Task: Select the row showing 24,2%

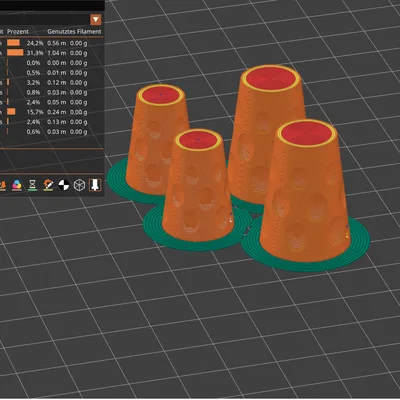Action: pyautogui.click(x=52, y=43)
